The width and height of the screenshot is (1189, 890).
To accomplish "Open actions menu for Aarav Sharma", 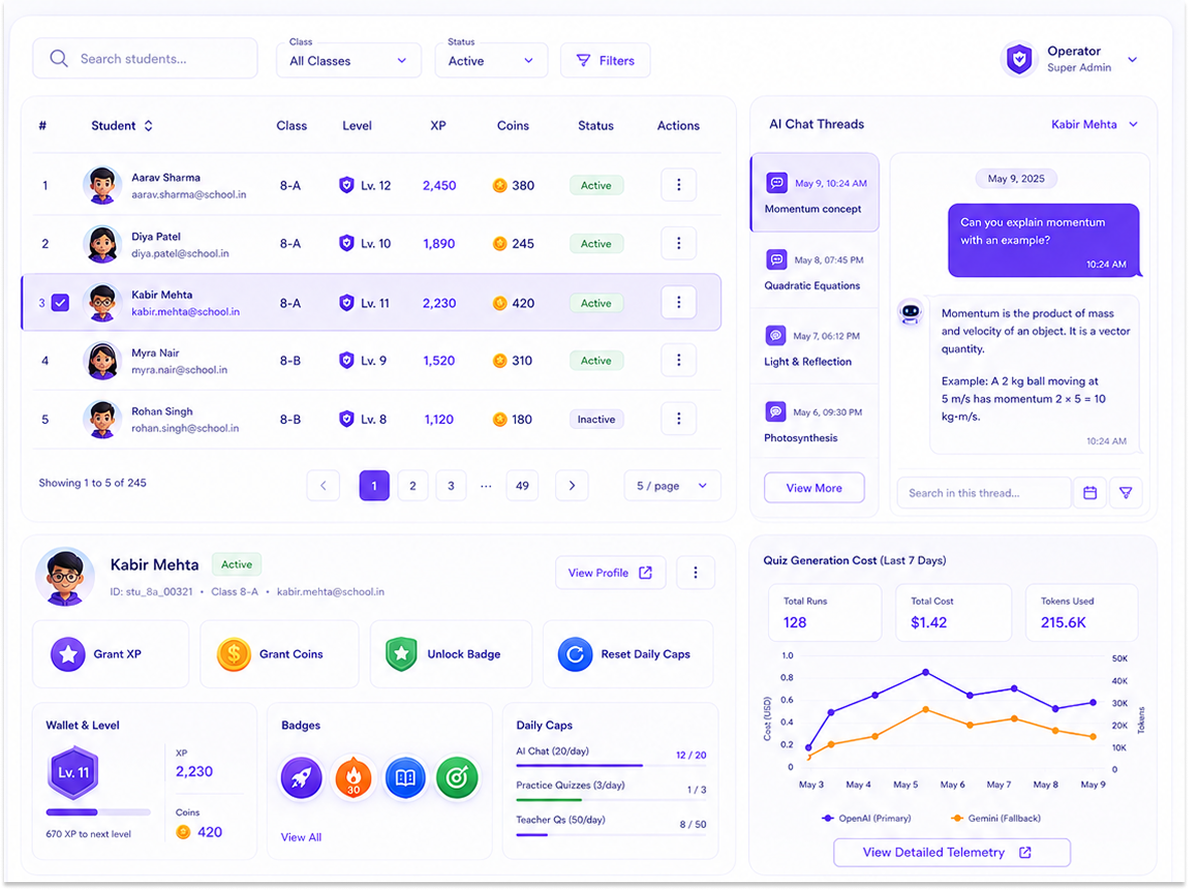I will (678, 185).
